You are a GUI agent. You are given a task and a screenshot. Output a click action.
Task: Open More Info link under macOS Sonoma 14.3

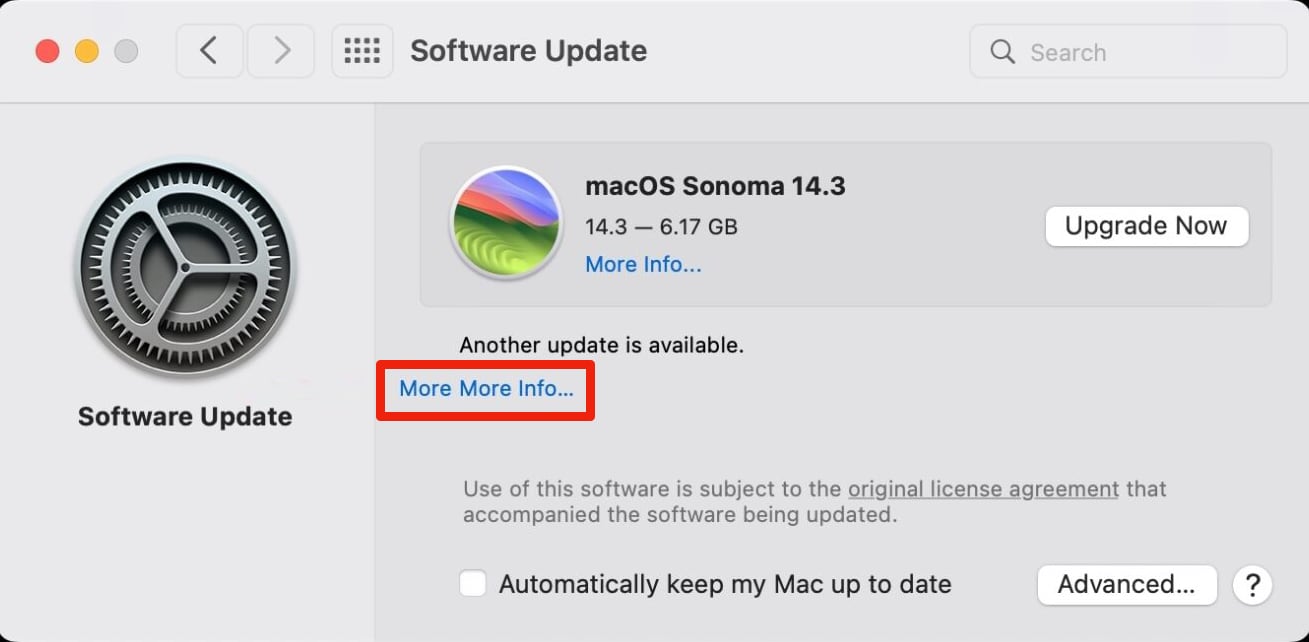pyautogui.click(x=643, y=264)
